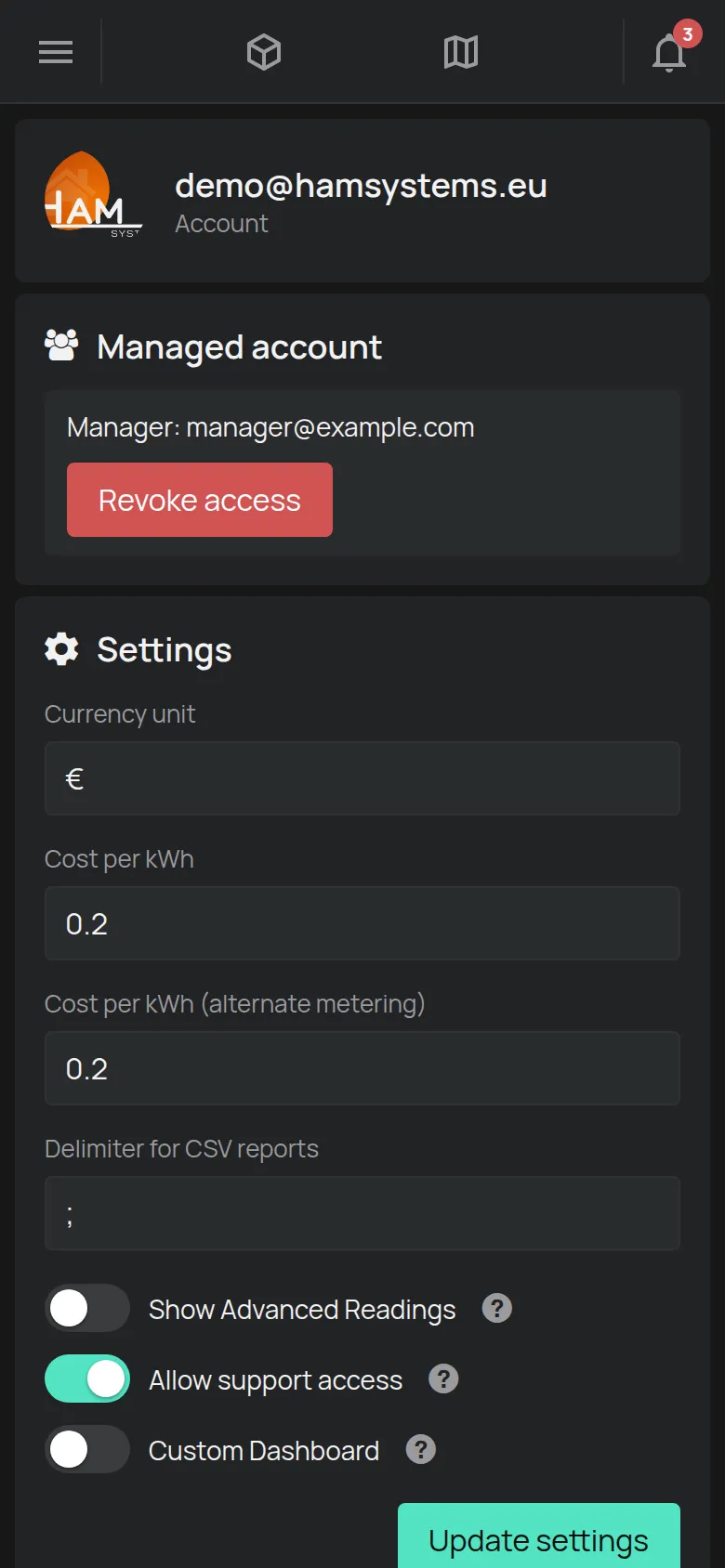This screenshot has height=1568, width=725.
Task: Disable Allow support access toggle
Action: (87, 1379)
